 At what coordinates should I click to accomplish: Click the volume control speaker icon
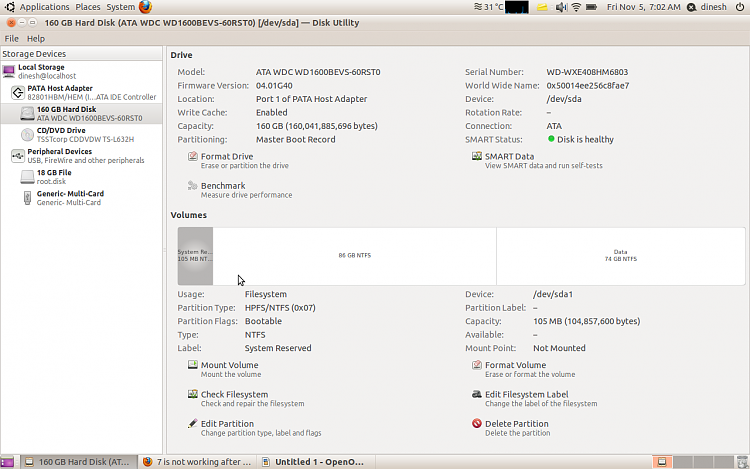[x=561, y=7]
